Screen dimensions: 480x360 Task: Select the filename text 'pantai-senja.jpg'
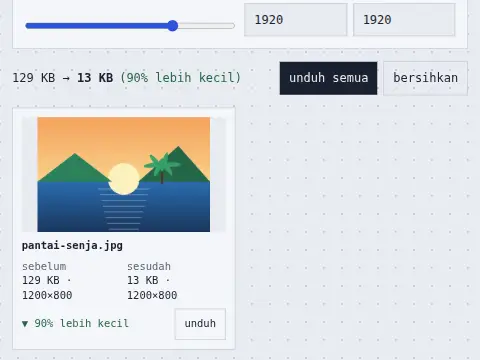tap(72, 246)
